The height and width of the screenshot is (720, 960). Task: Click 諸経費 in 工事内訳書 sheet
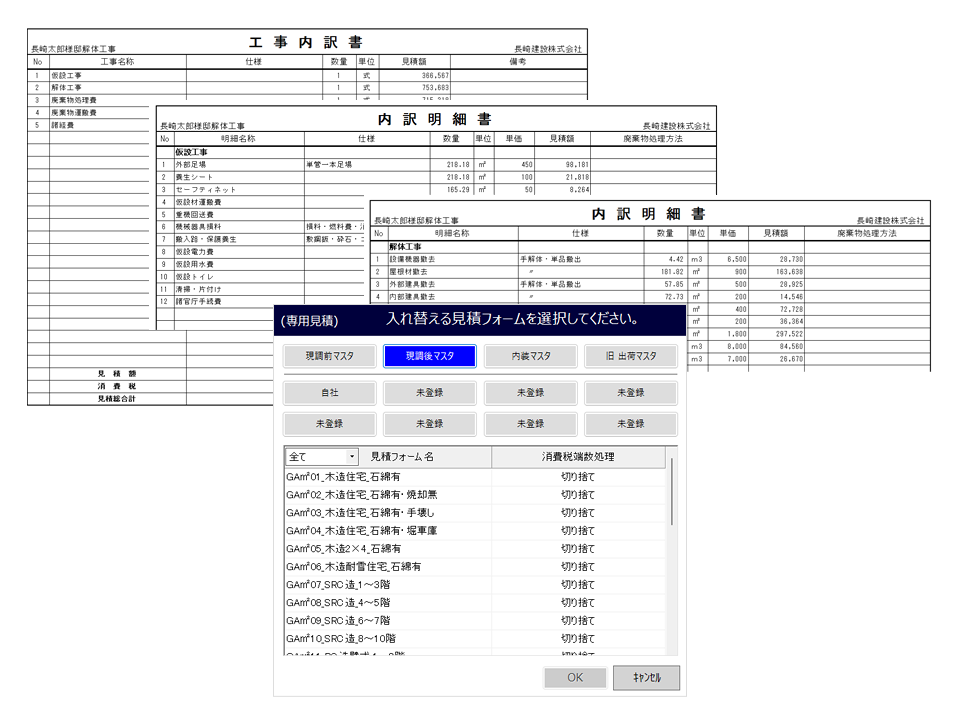62,125
